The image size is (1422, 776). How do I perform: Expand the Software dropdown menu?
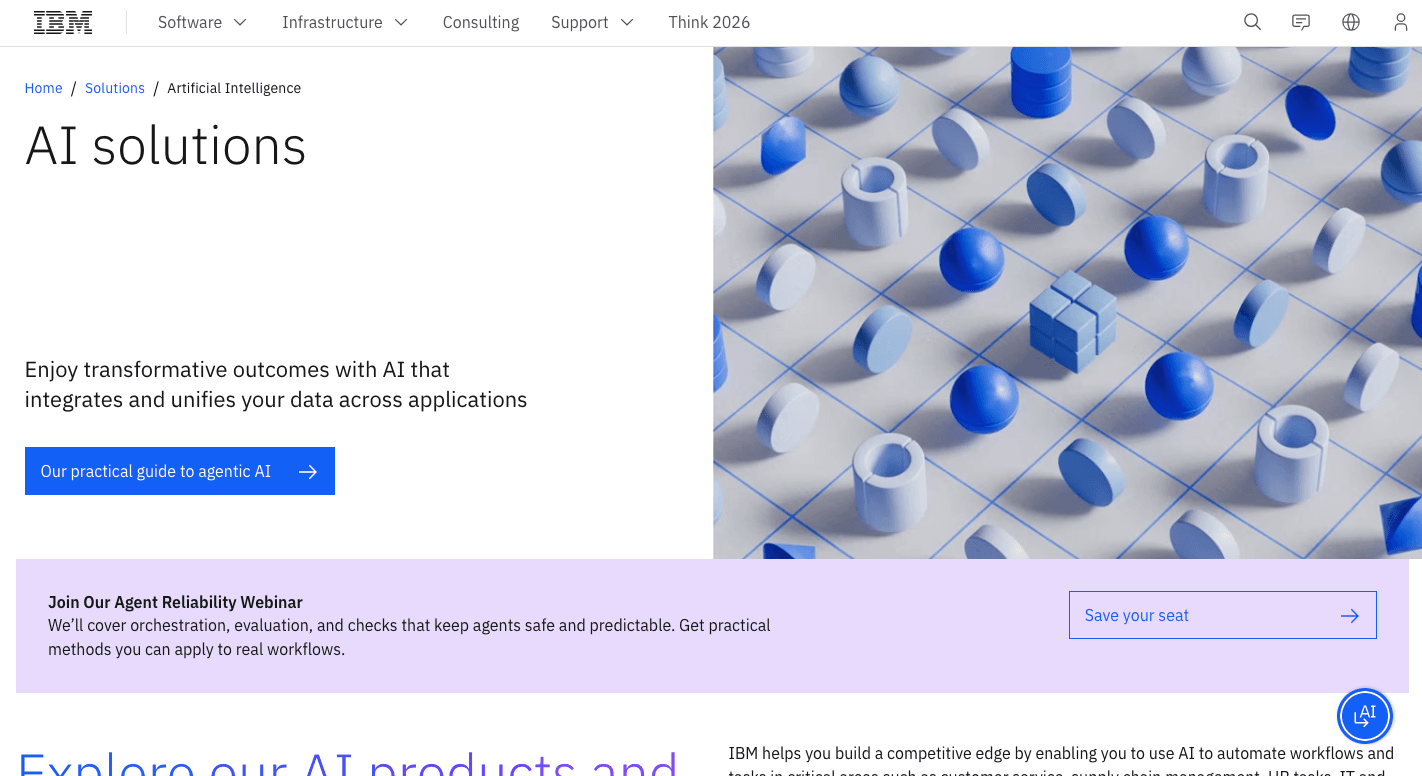click(x=202, y=21)
